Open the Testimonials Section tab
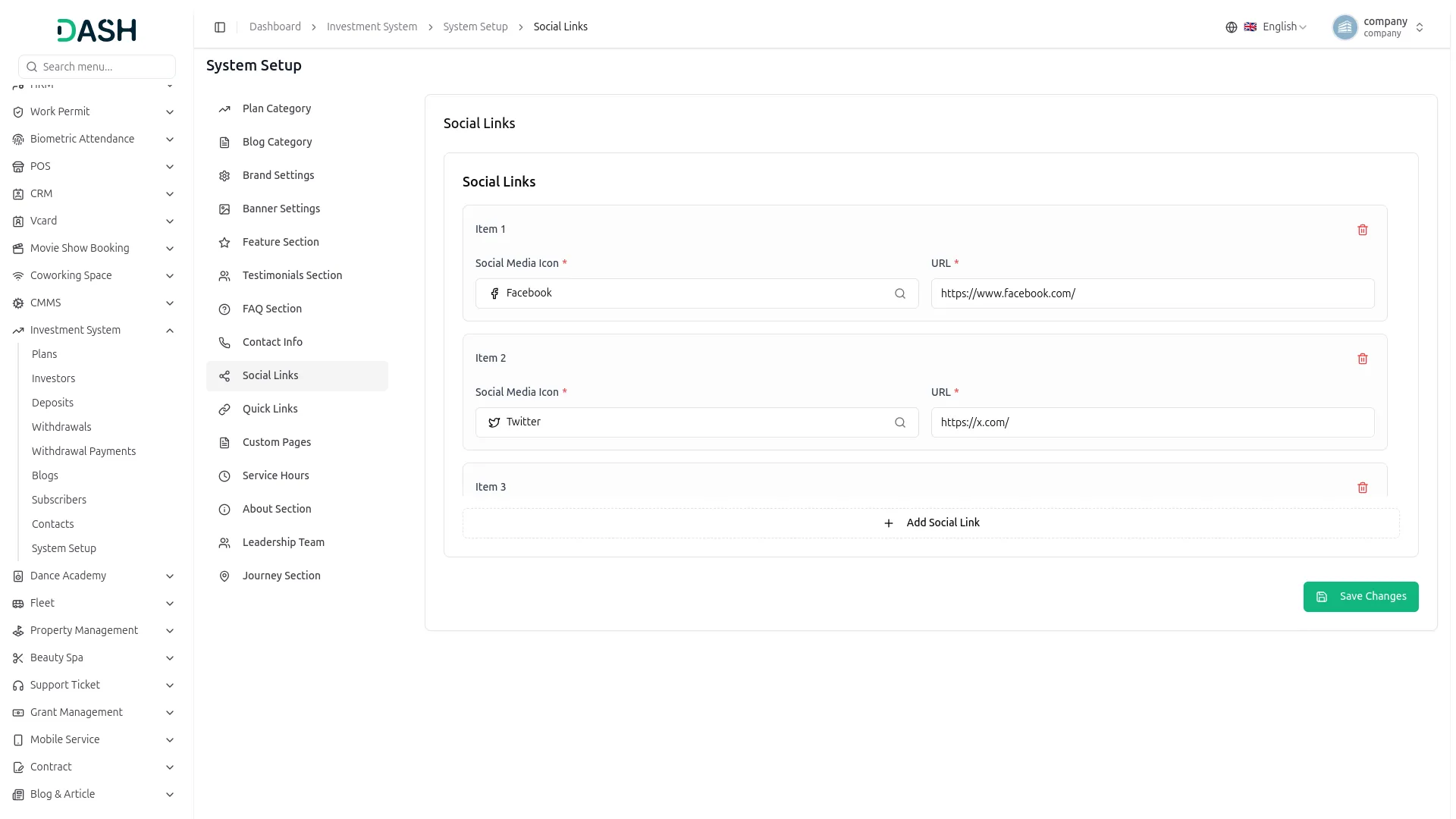 (x=297, y=276)
